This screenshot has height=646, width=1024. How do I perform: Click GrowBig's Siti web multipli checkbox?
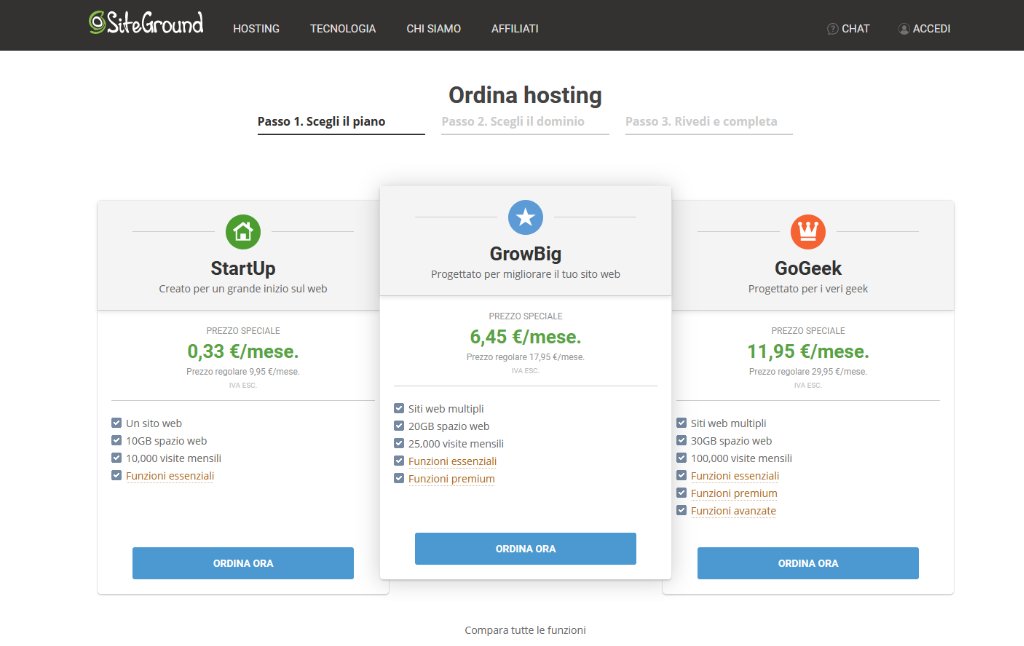399,408
